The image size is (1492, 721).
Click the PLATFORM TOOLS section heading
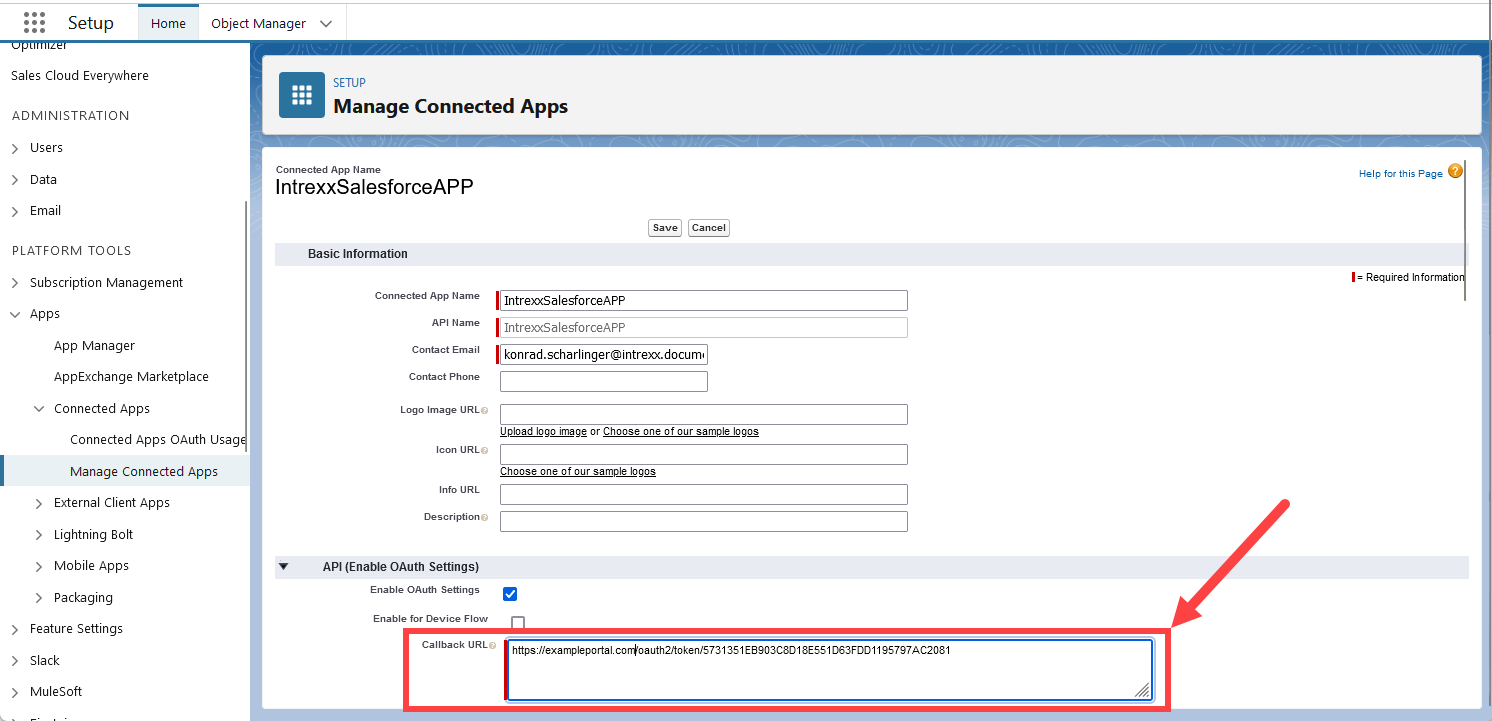[72, 251]
